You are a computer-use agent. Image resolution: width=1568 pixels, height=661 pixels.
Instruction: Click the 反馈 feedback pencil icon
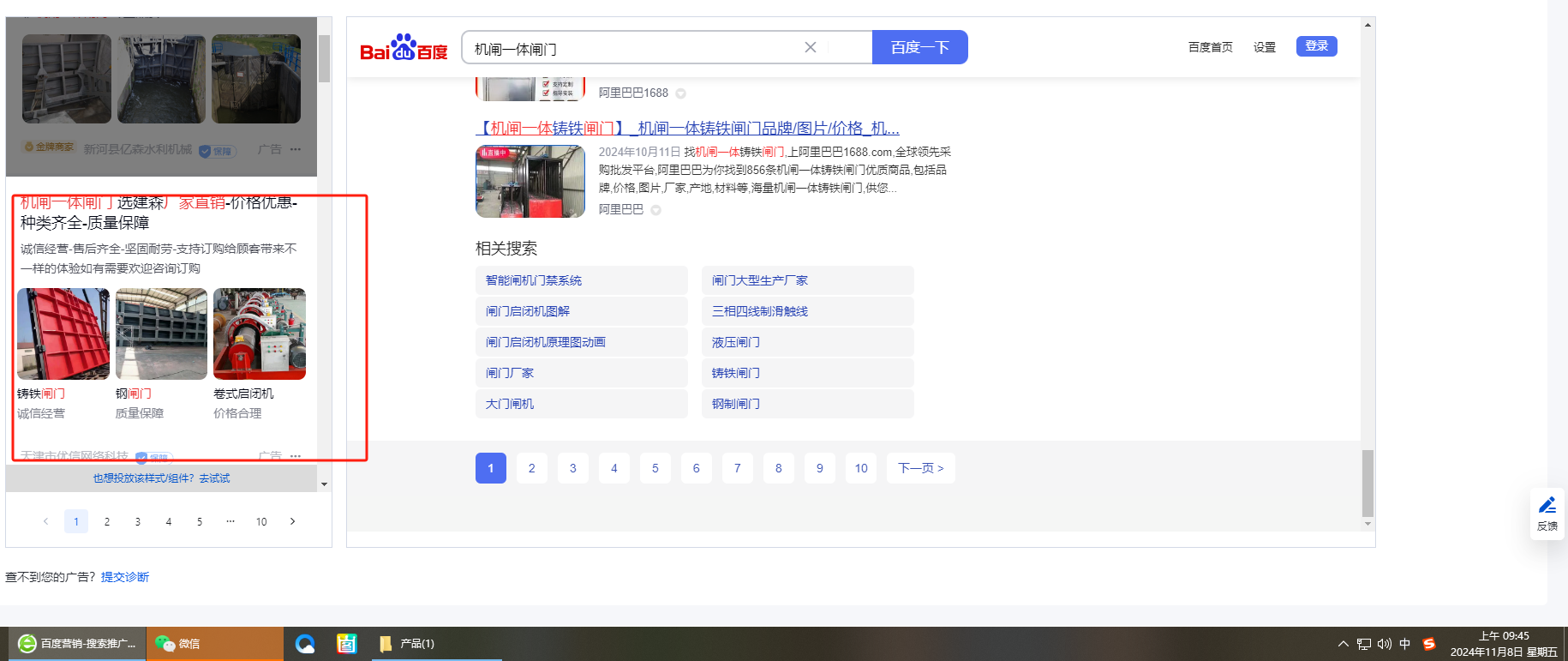coord(1547,506)
